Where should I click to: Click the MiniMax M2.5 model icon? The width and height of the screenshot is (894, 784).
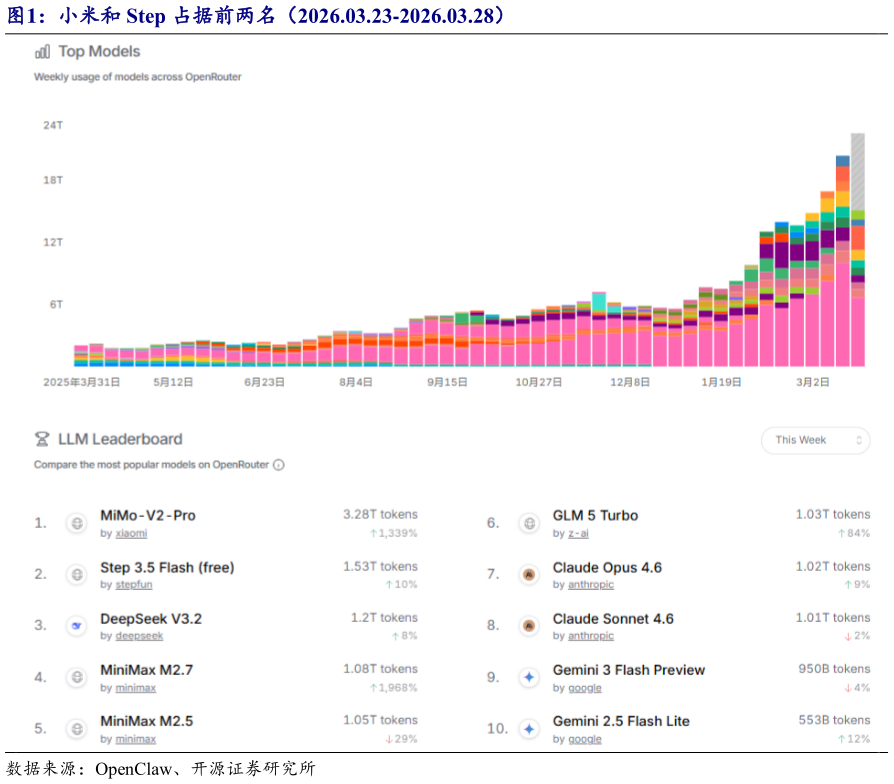pyautogui.click(x=76, y=728)
